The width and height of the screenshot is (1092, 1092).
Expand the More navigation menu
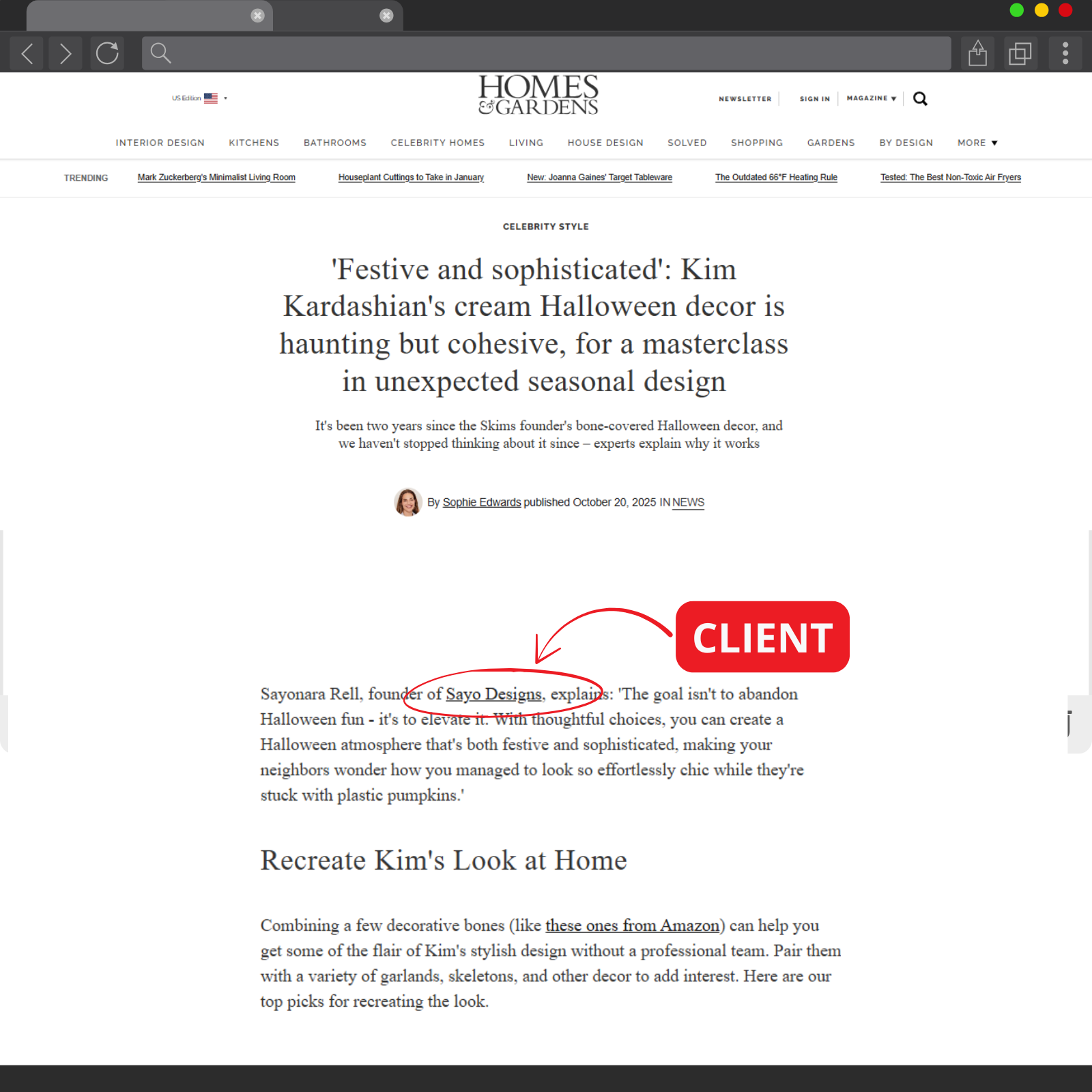coord(977,143)
